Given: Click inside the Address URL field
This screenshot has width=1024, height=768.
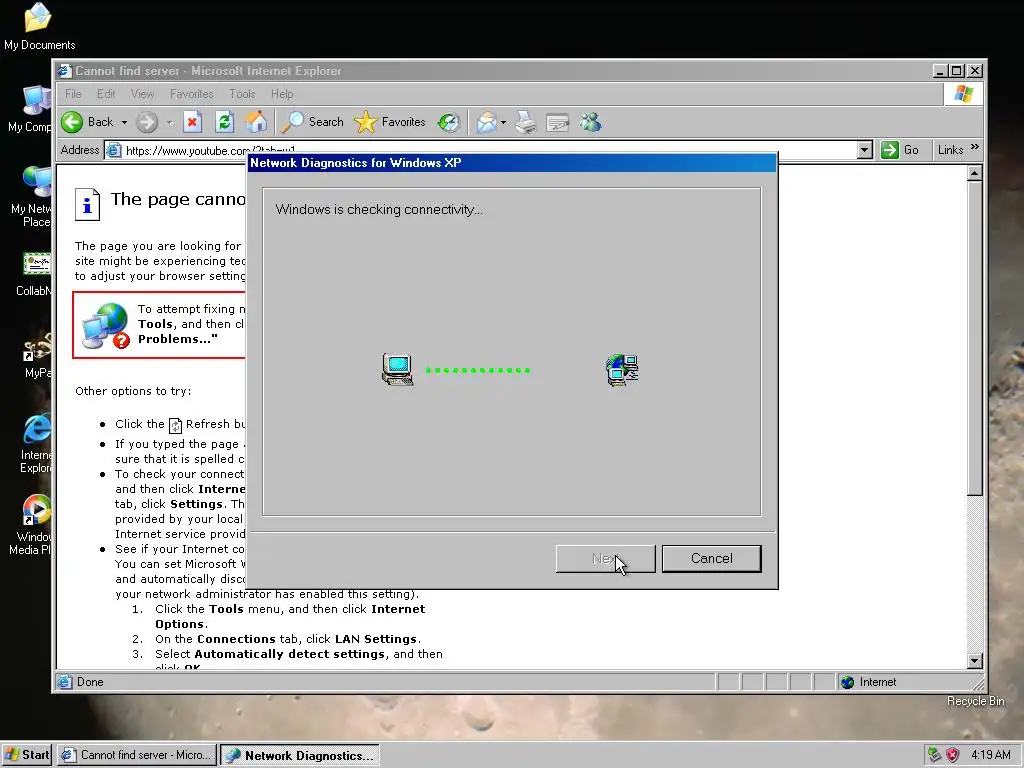Looking at the screenshot, I should click(x=490, y=150).
